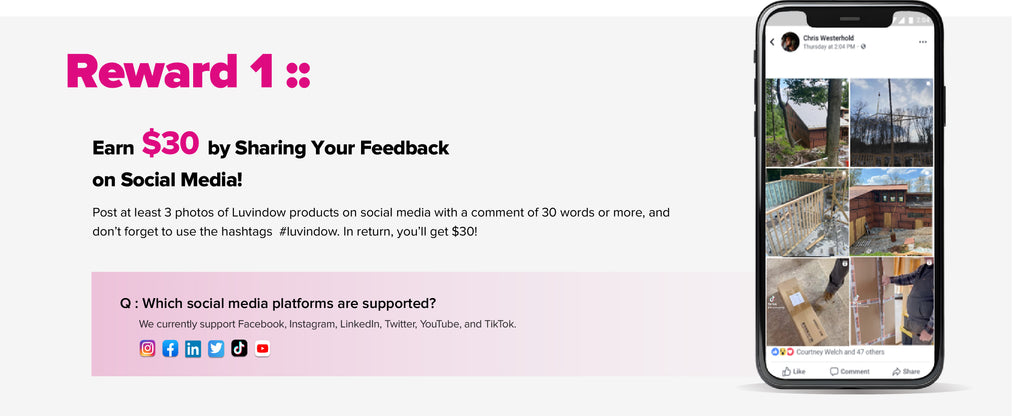Open three-dot menu on phone post

coord(922,42)
